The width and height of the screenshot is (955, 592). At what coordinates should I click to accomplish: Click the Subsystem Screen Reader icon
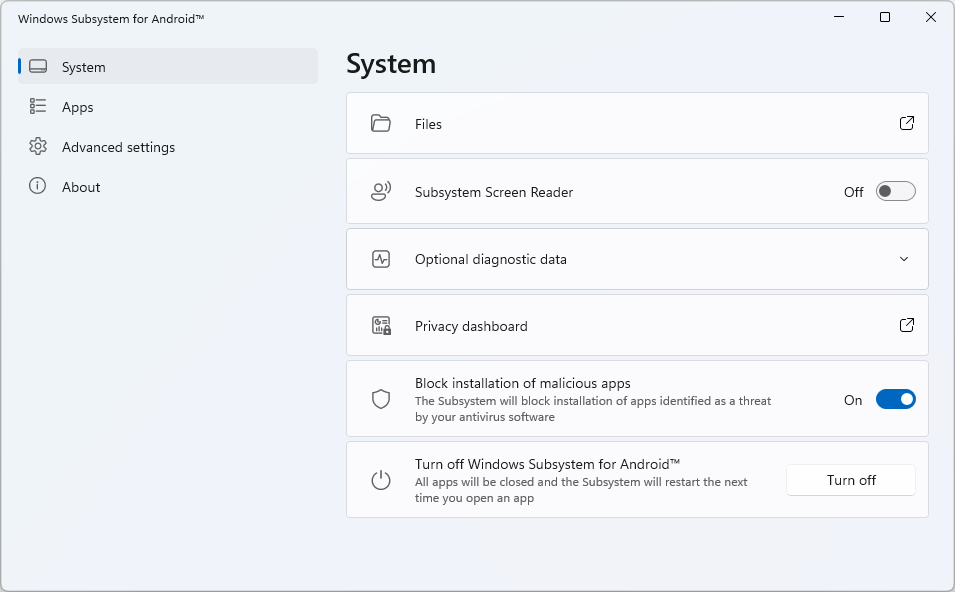pos(380,192)
